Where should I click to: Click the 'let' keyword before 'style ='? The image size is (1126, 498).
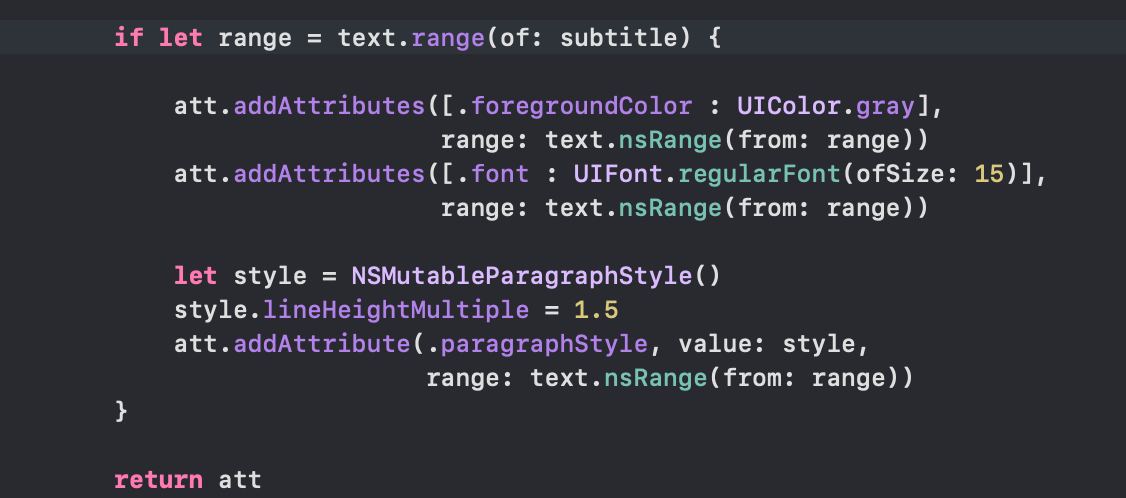(x=195, y=276)
